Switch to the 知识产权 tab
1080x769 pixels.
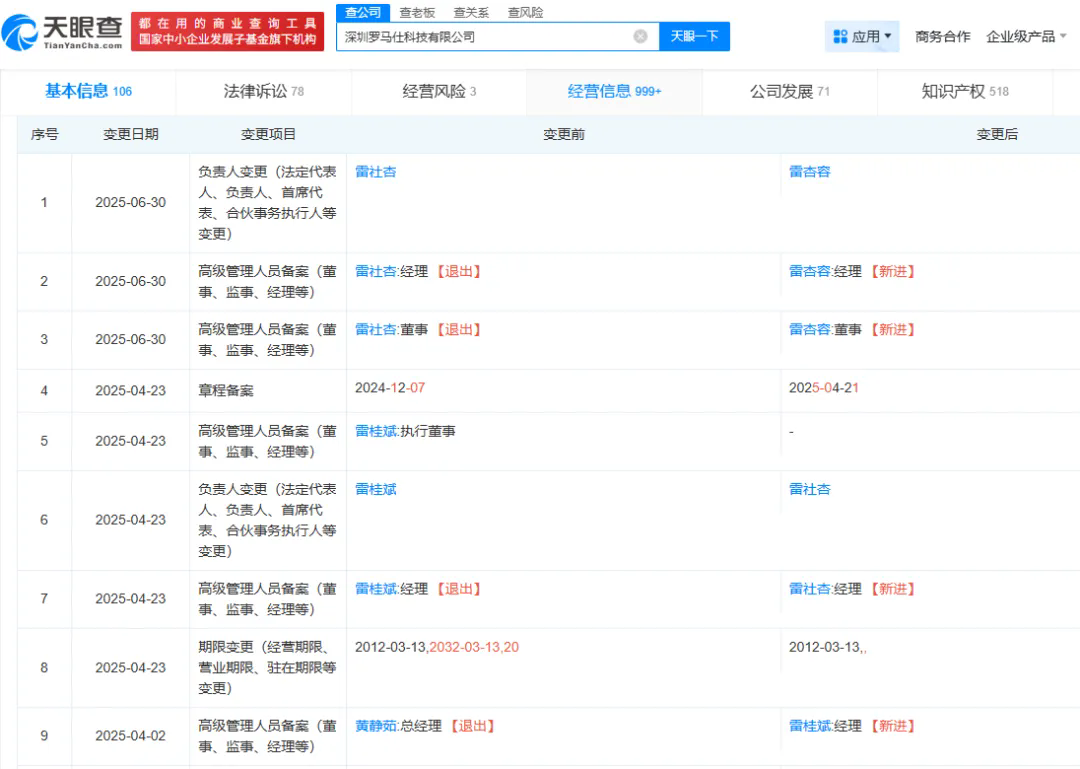(960, 91)
